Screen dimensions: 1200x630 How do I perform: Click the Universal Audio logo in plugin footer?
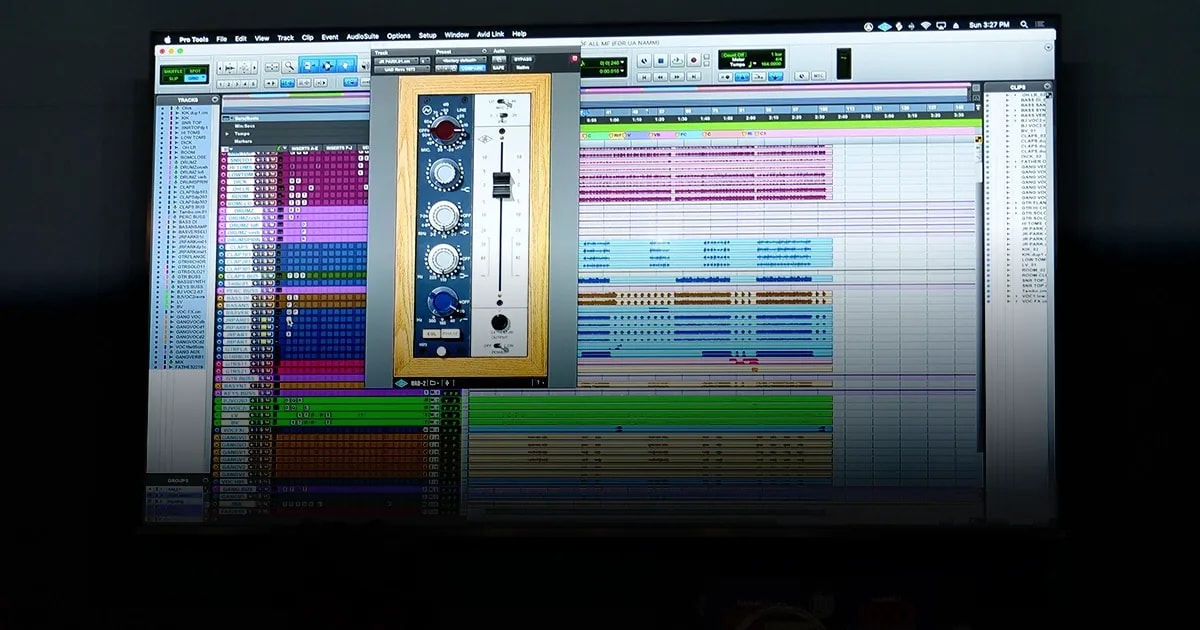[402, 383]
